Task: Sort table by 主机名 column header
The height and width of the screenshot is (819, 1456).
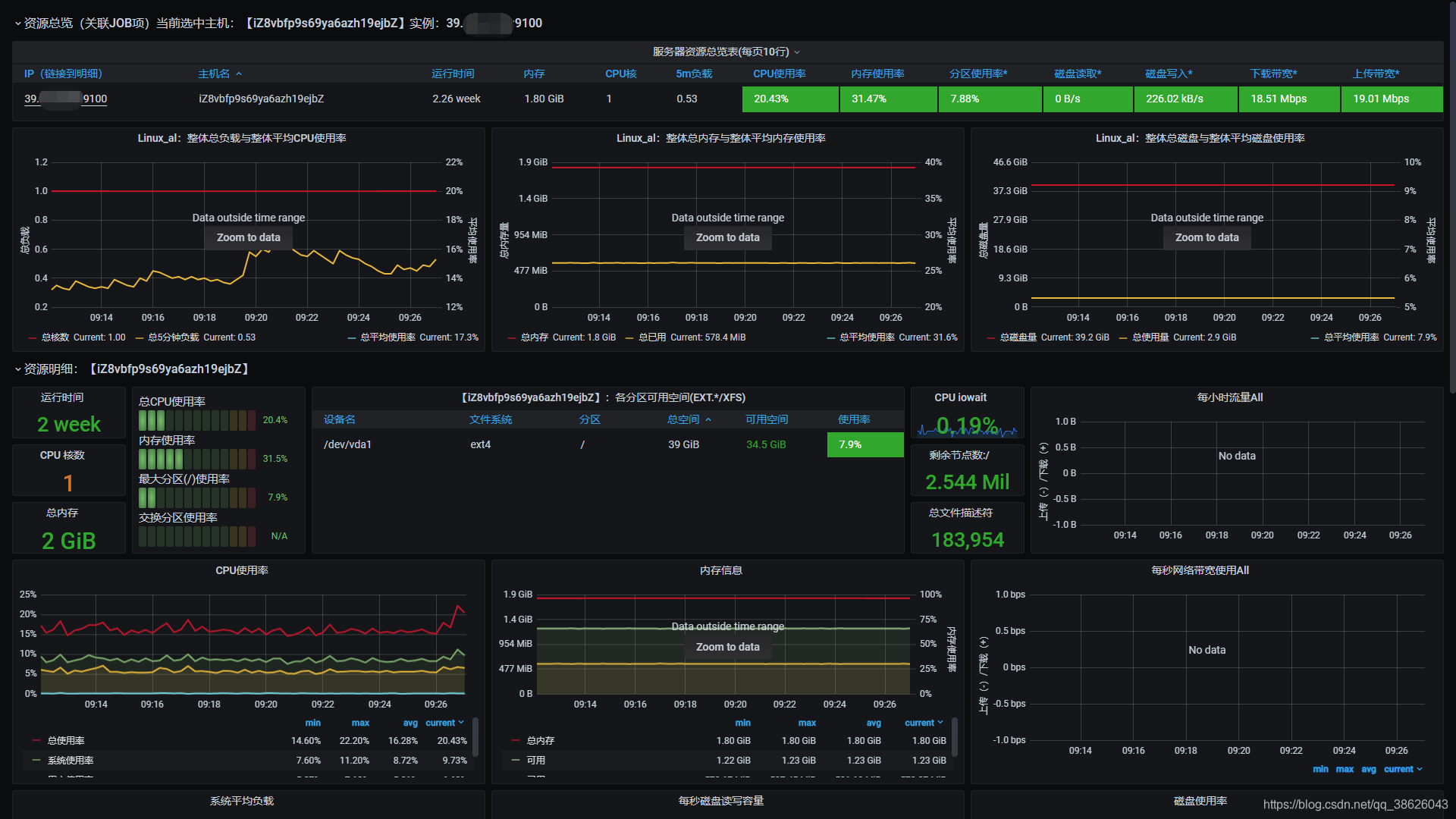Action: pos(219,74)
